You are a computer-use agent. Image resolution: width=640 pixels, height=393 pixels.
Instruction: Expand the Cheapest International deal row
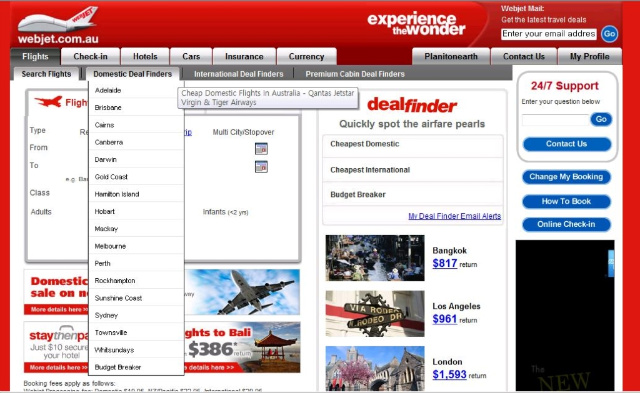(x=412, y=170)
